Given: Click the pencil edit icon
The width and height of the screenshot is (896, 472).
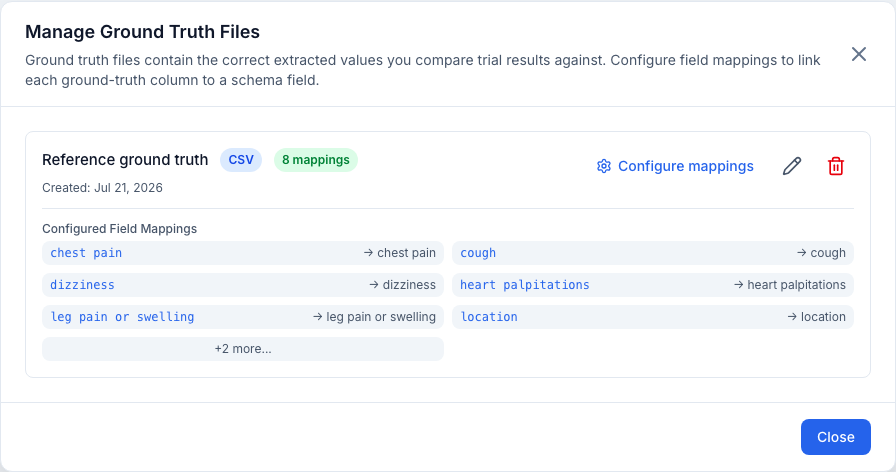Looking at the screenshot, I should point(791,166).
